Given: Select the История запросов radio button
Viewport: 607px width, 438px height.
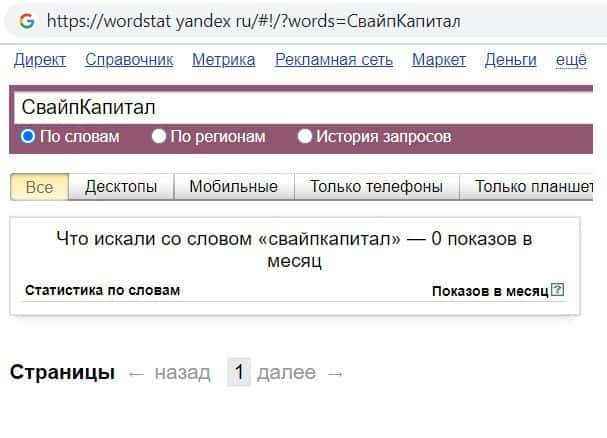Looking at the screenshot, I should pyautogui.click(x=305, y=136).
